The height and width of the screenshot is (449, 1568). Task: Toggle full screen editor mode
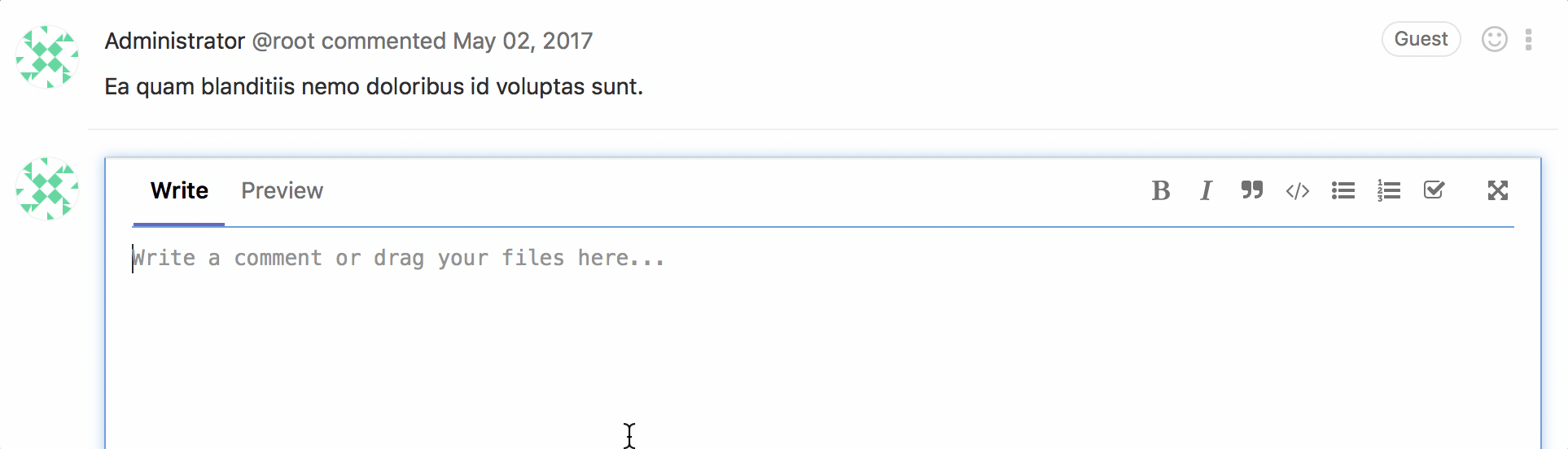[1497, 190]
